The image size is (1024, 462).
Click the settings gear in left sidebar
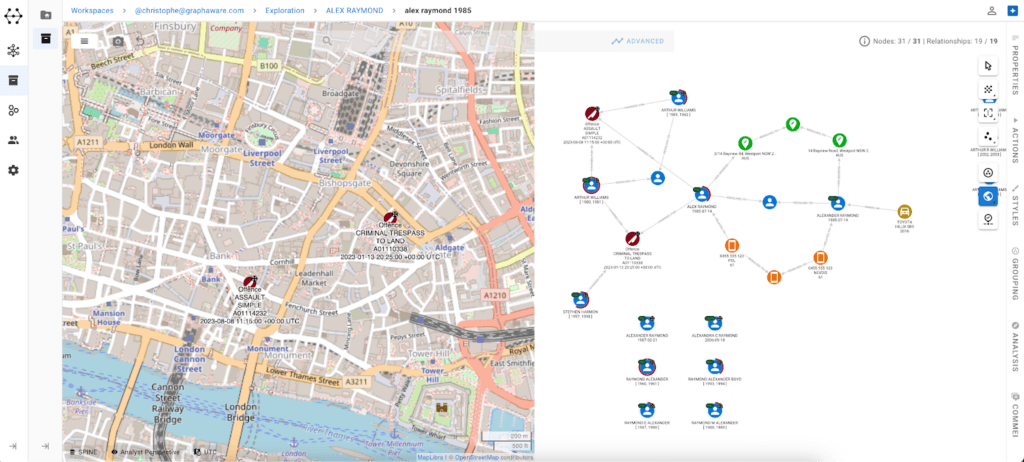click(14, 171)
